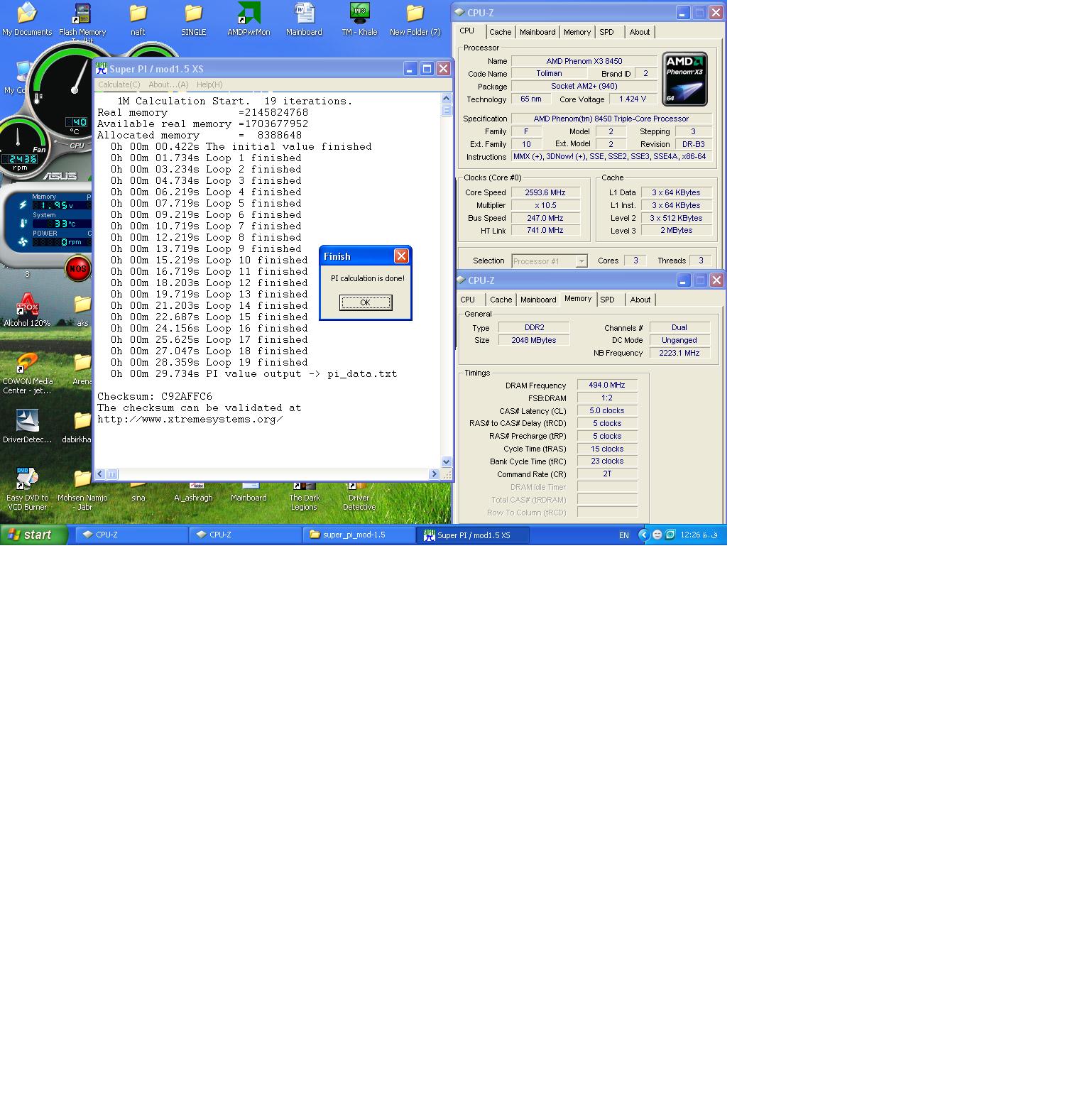Click OK in Finish dialog

pyautogui.click(x=365, y=302)
